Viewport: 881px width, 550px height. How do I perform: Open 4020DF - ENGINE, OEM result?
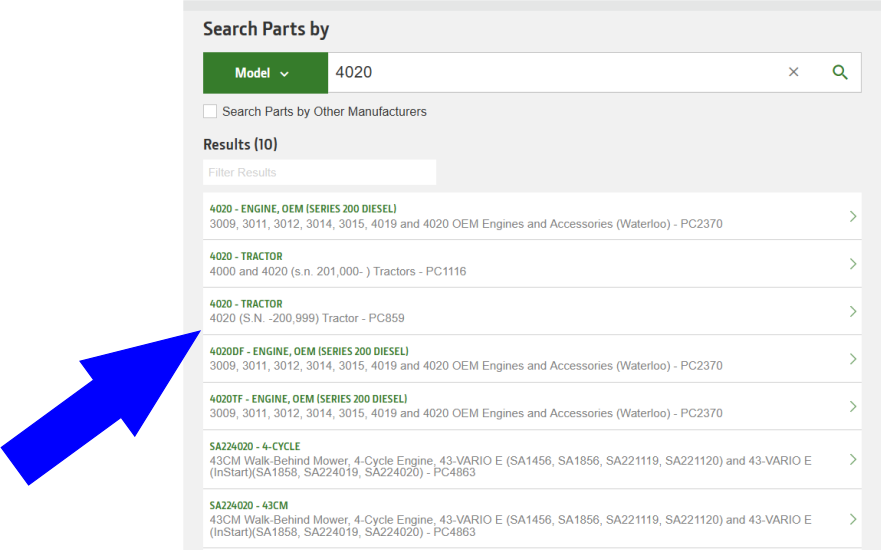[532, 359]
